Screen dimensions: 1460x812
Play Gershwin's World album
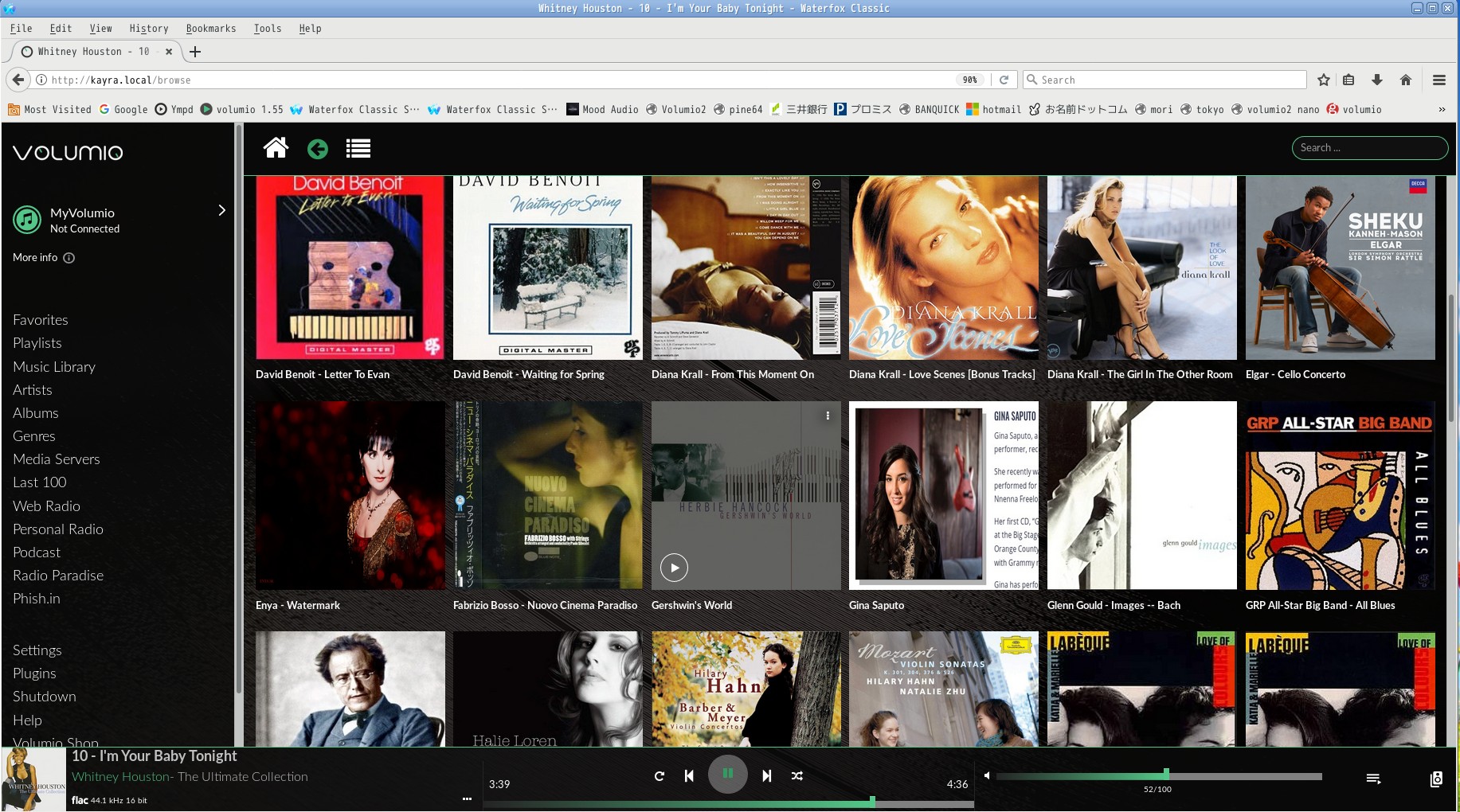point(674,568)
